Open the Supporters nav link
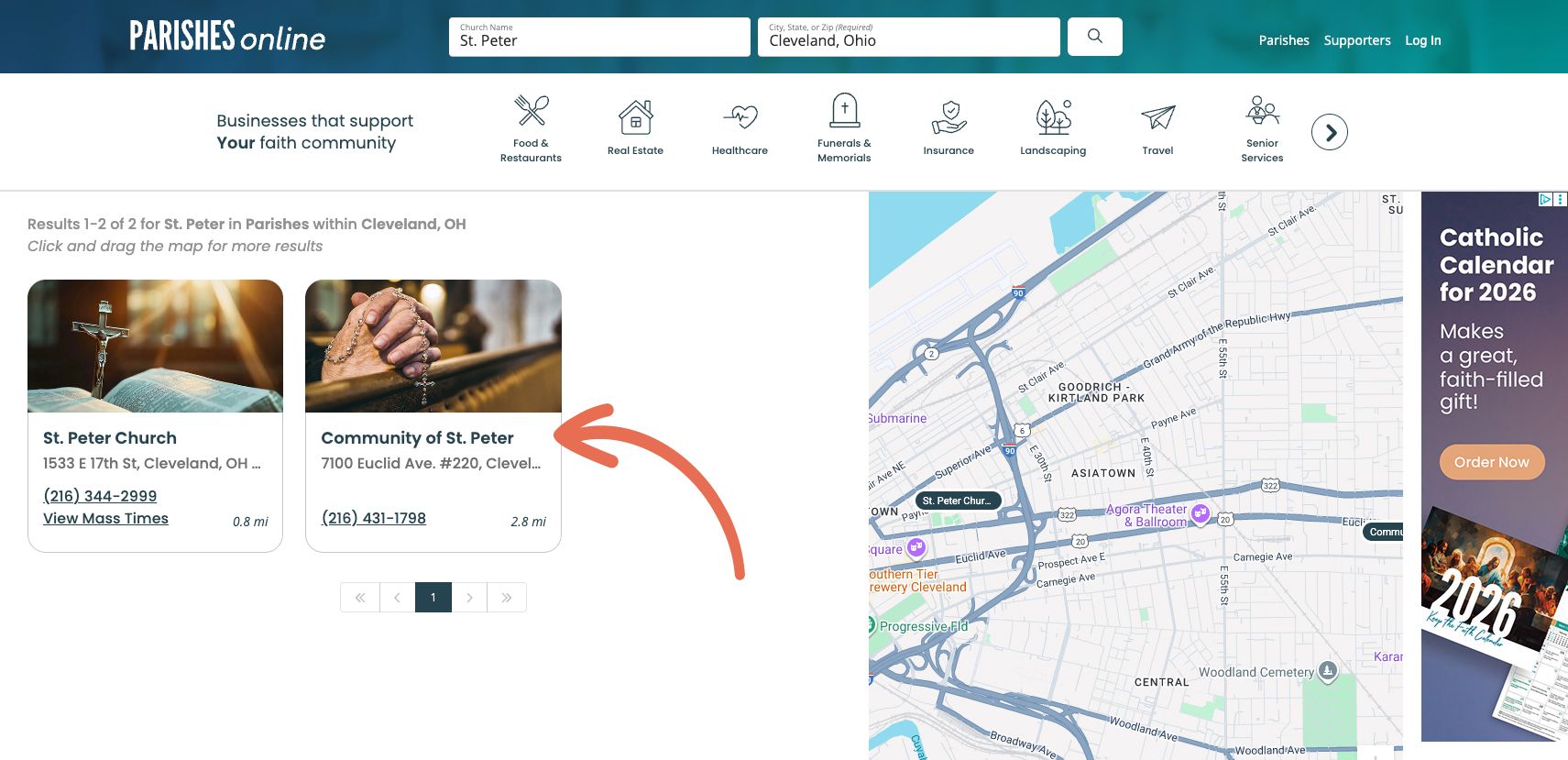1568x760 pixels. (1357, 40)
